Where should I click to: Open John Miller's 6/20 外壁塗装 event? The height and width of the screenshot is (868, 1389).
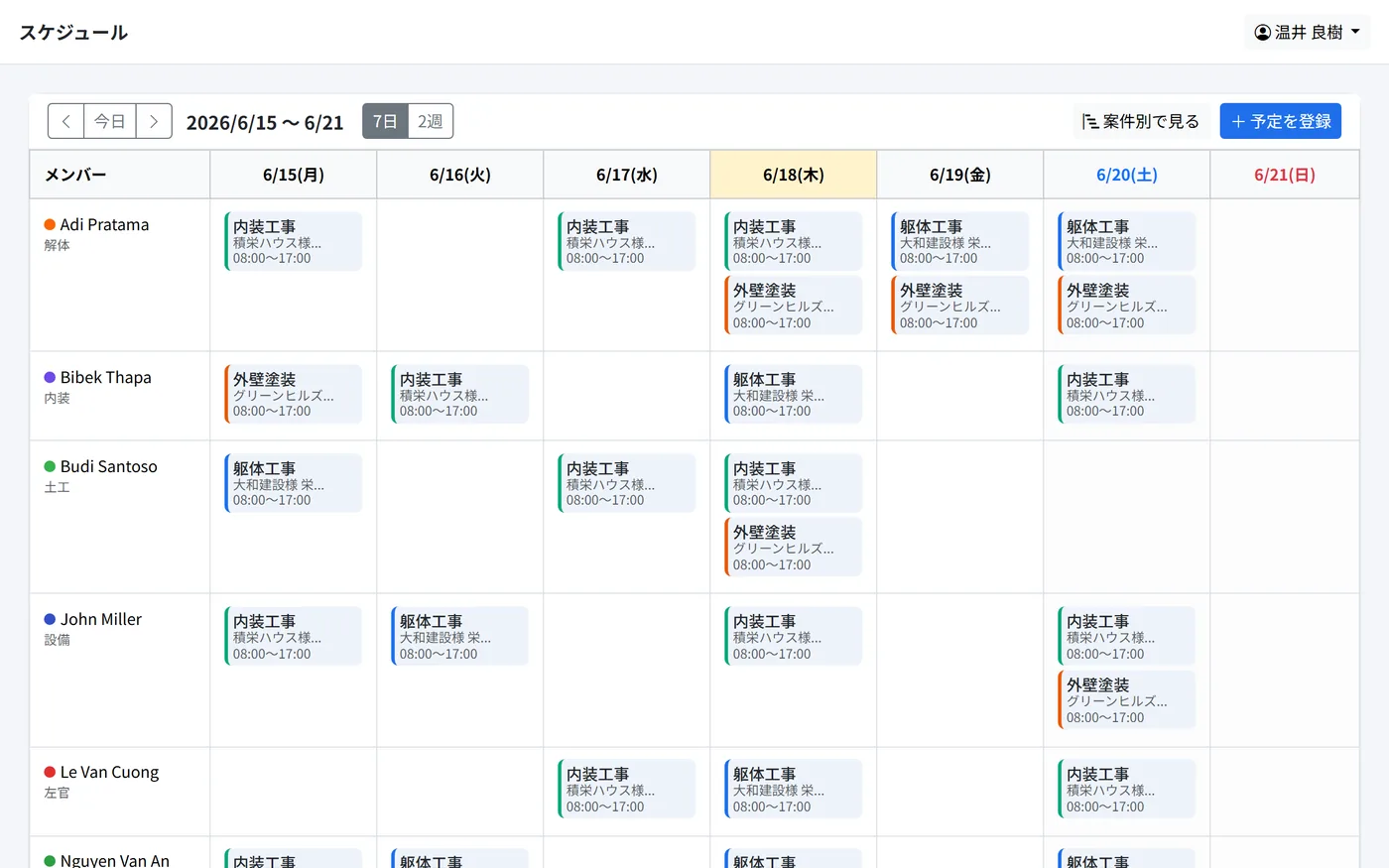[1127, 700]
